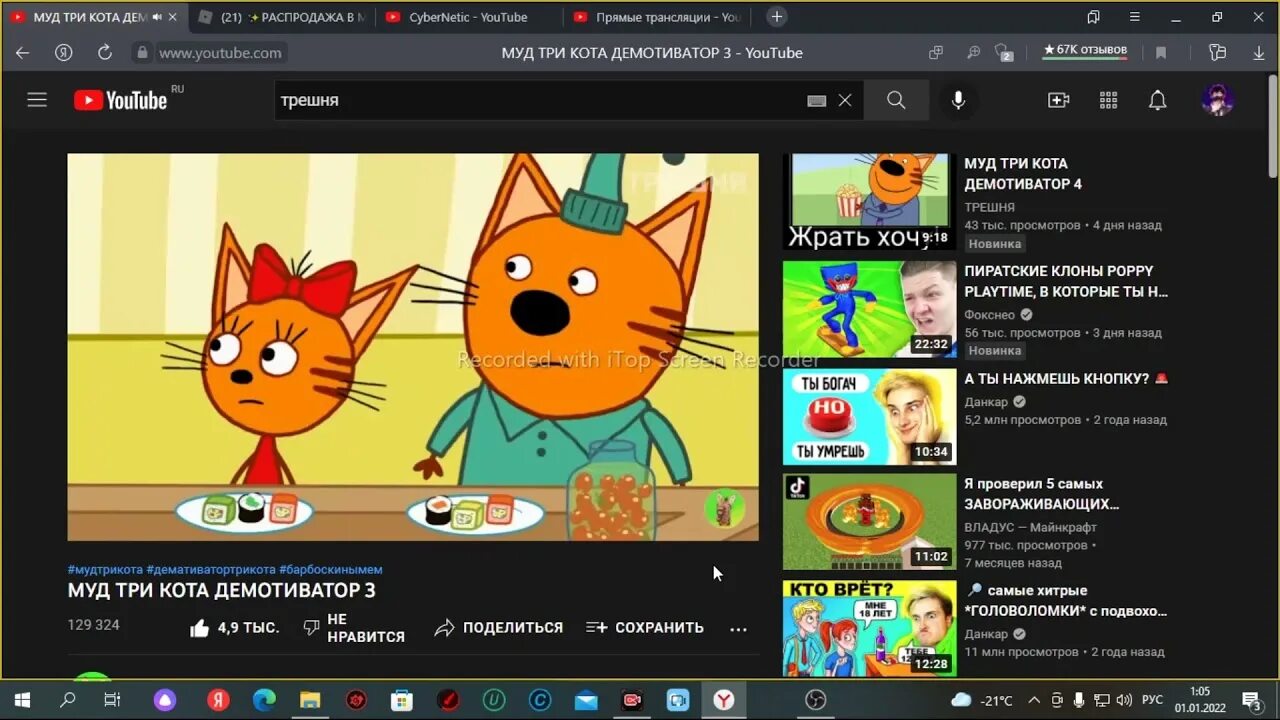Open action center notifications
Image resolution: width=1280 pixels, height=720 pixels.
[1251, 700]
